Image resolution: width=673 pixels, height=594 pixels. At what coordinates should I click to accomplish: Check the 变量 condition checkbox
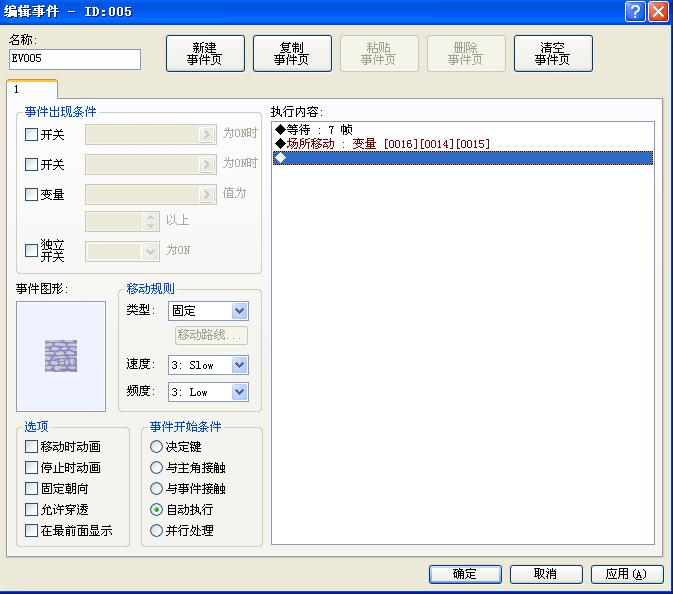(x=31, y=194)
